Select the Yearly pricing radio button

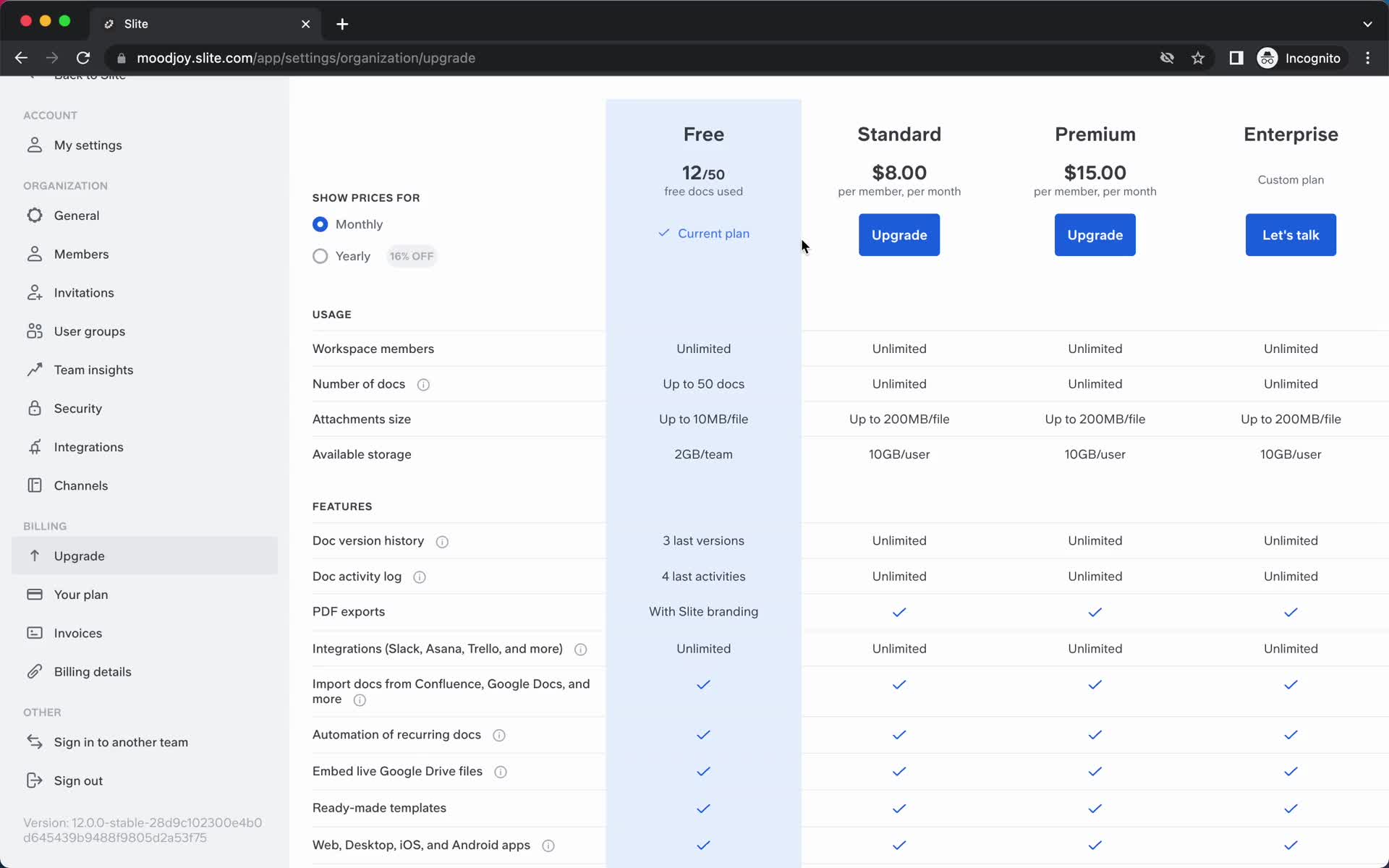[320, 256]
